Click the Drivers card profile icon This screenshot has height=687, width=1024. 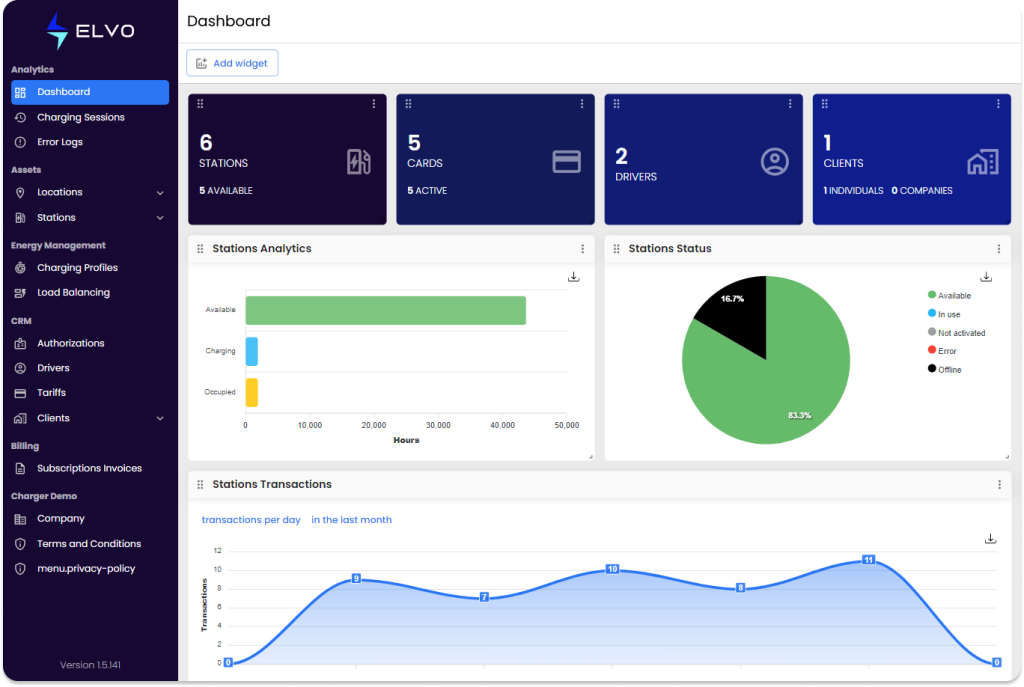(774, 162)
